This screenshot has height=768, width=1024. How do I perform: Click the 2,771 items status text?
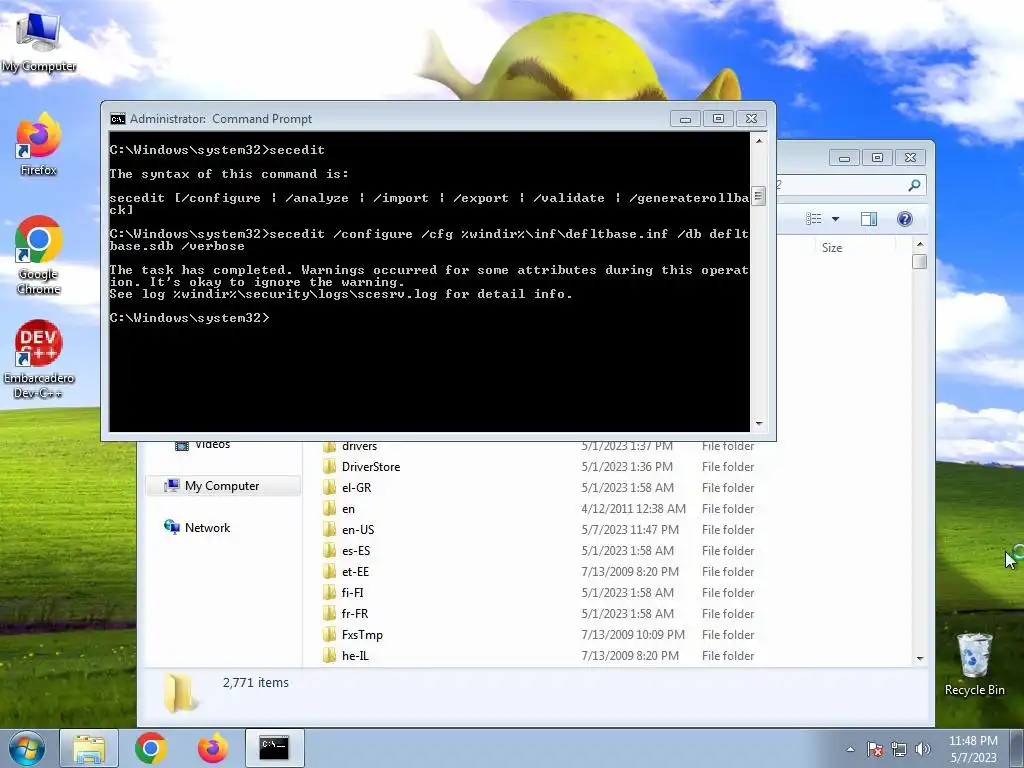click(255, 682)
